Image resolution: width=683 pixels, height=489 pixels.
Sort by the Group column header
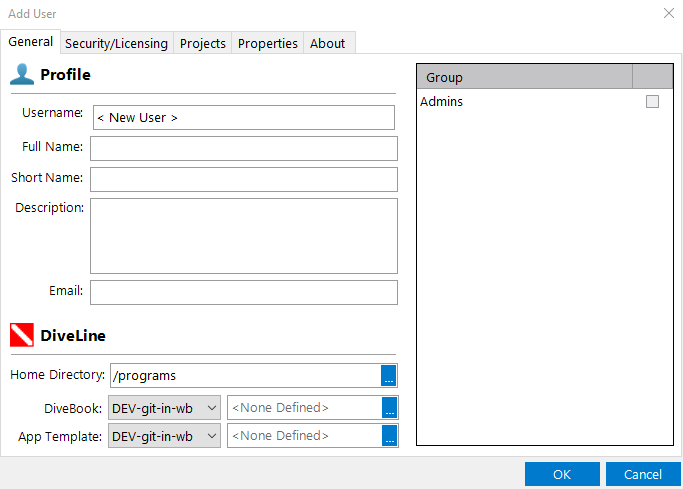click(524, 77)
